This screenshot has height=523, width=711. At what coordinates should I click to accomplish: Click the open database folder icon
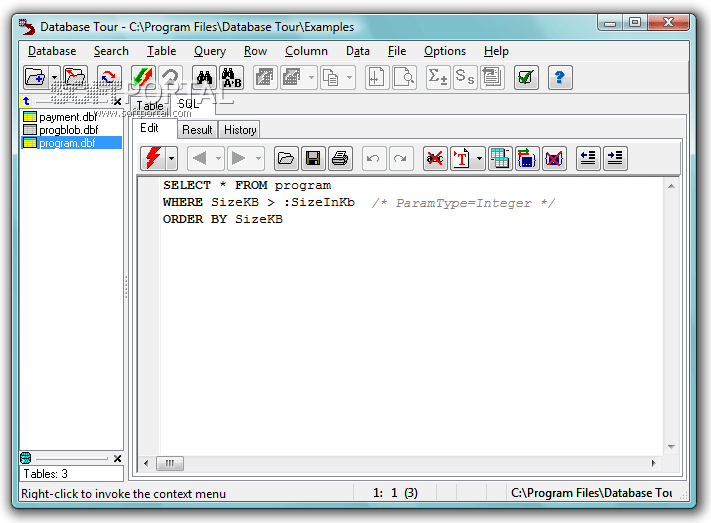pos(35,78)
